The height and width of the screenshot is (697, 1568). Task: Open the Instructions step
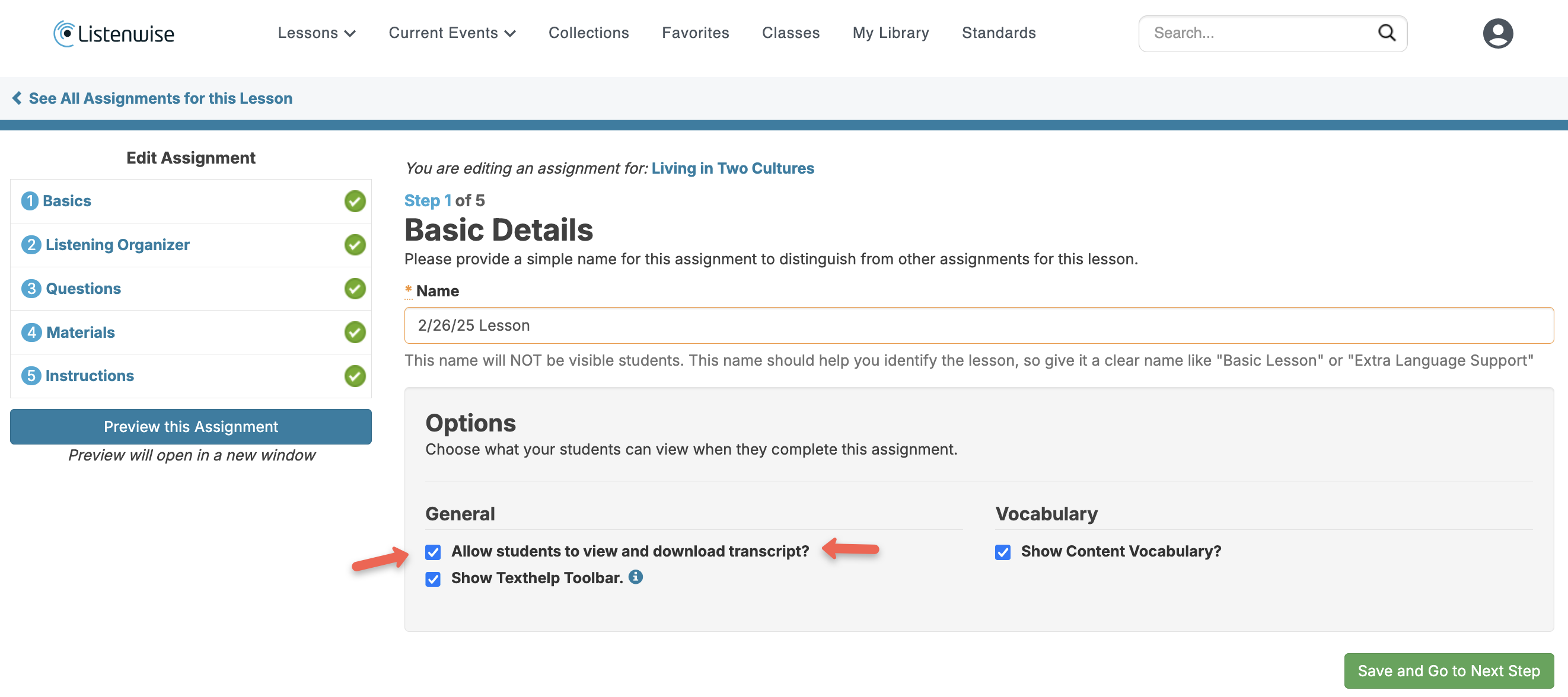click(x=190, y=376)
